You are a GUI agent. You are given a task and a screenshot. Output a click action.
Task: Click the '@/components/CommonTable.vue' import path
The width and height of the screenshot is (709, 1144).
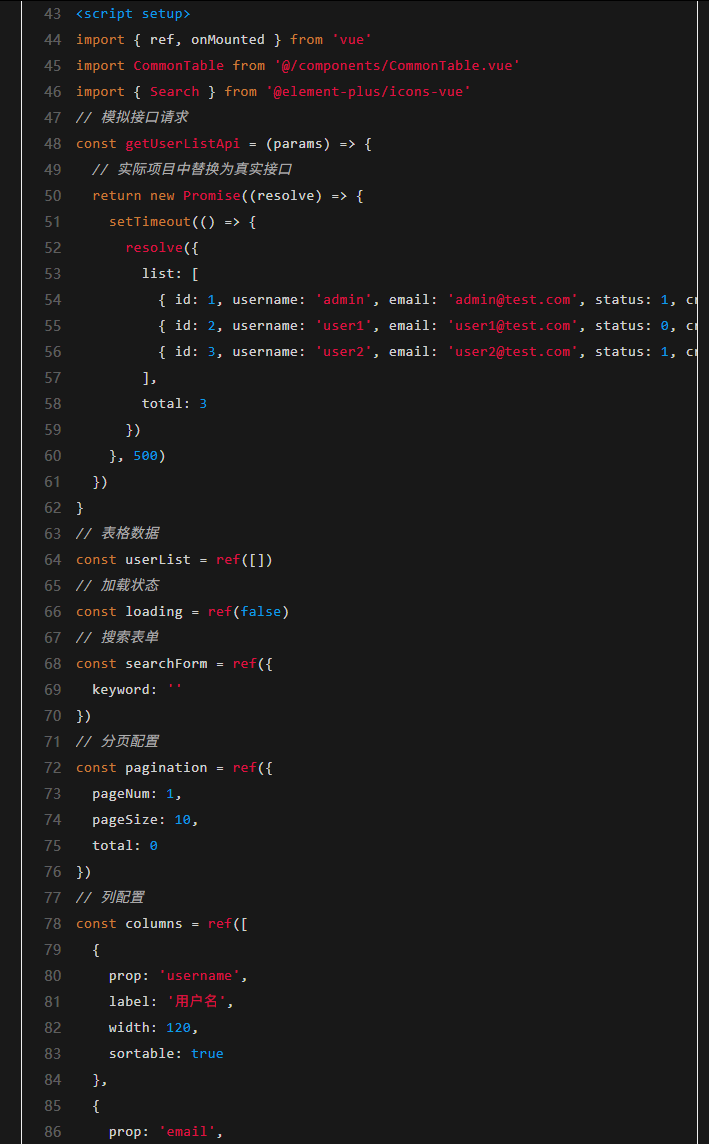(396, 66)
